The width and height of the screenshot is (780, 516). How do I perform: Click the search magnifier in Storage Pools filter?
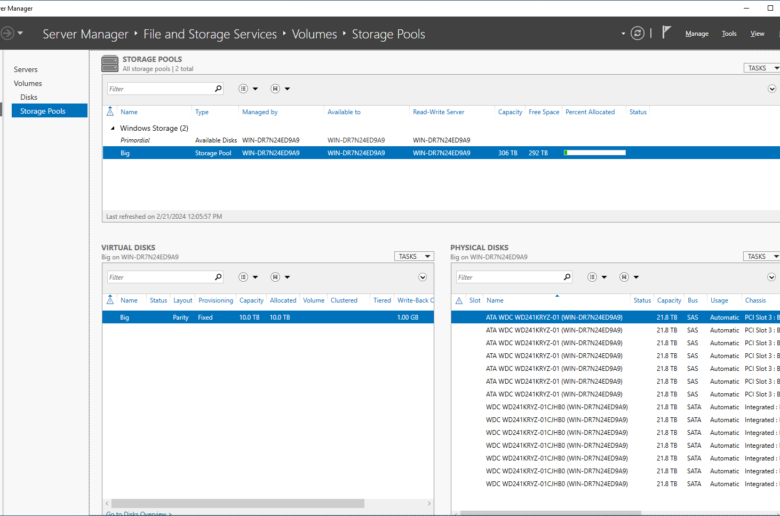click(218, 89)
